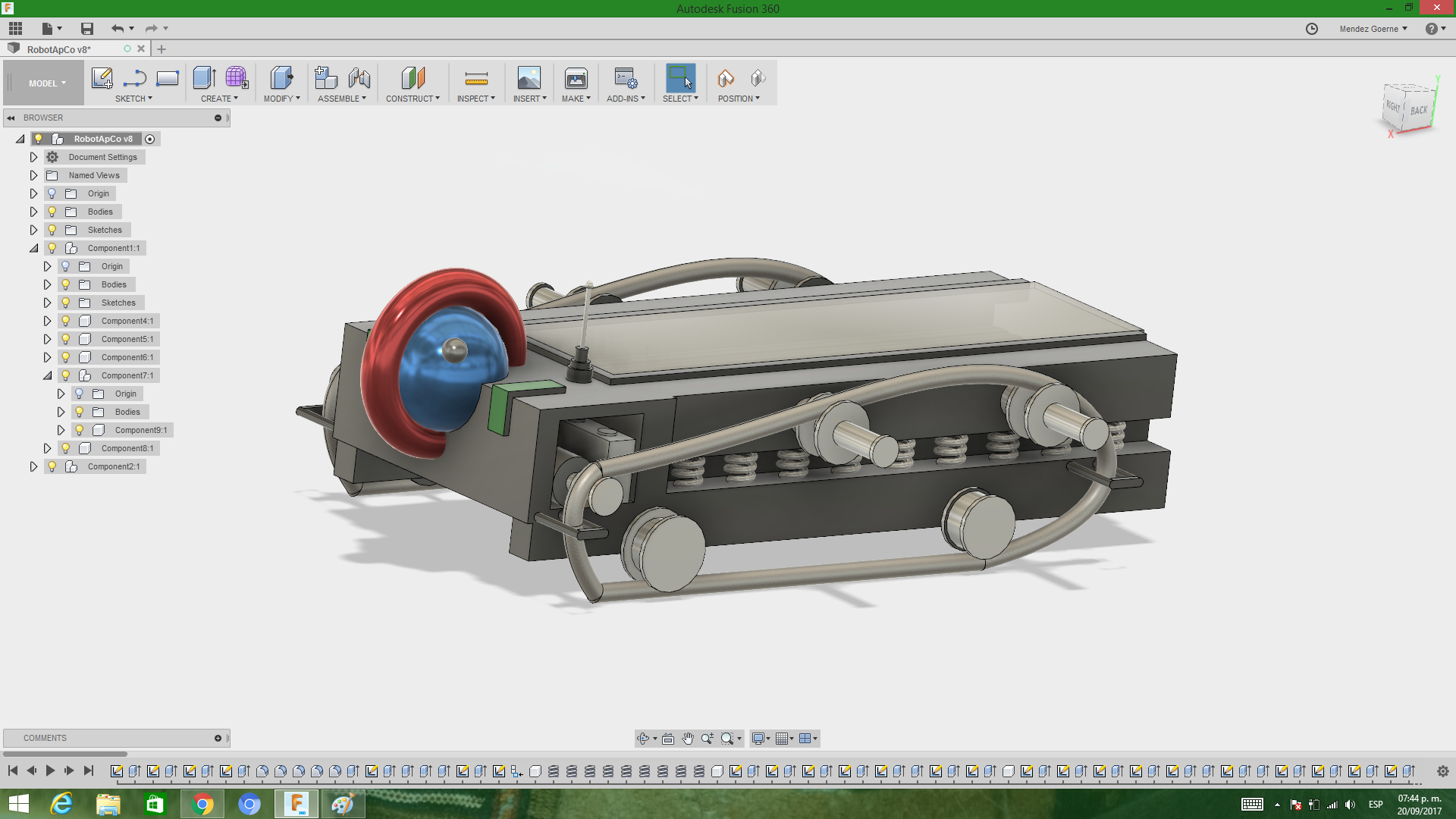The image size is (1456, 819).
Task: Expand the Document Settings node
Action: 33,157
